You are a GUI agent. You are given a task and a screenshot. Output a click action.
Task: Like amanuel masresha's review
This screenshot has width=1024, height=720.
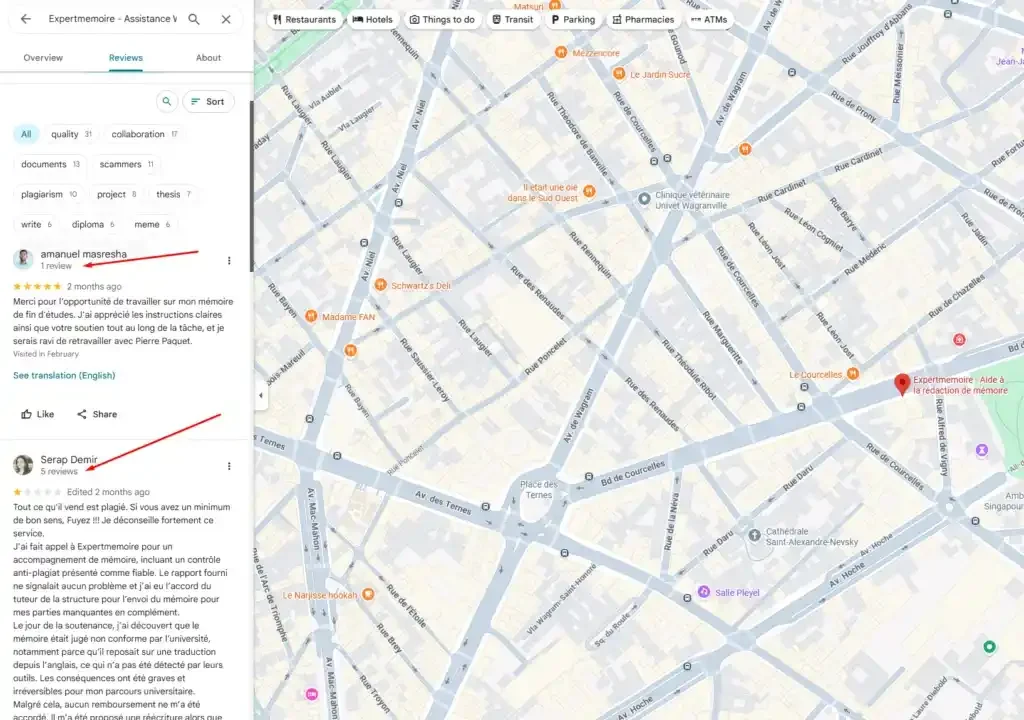point(37,414)
